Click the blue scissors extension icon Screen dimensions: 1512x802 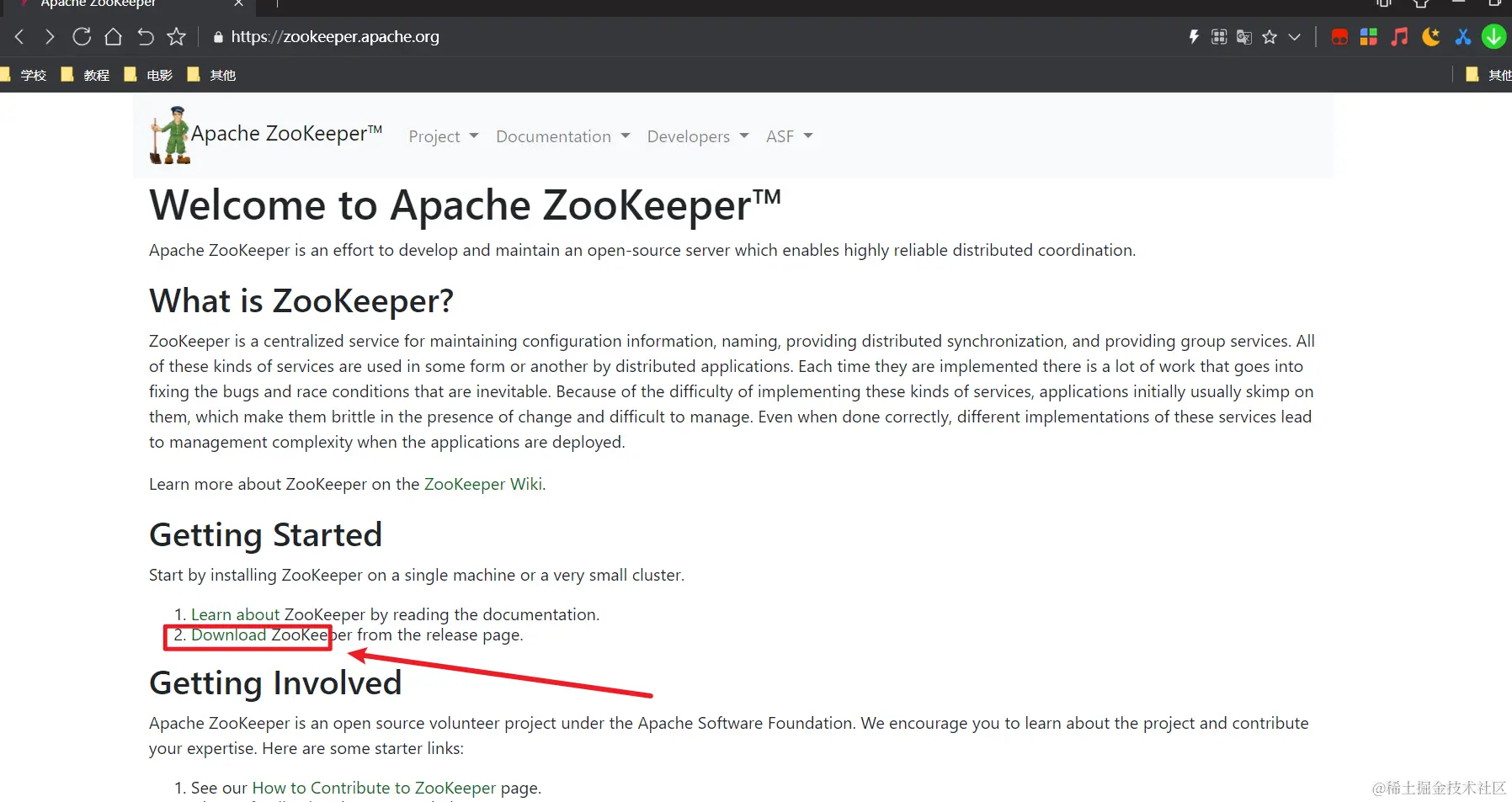point(1463,37)
